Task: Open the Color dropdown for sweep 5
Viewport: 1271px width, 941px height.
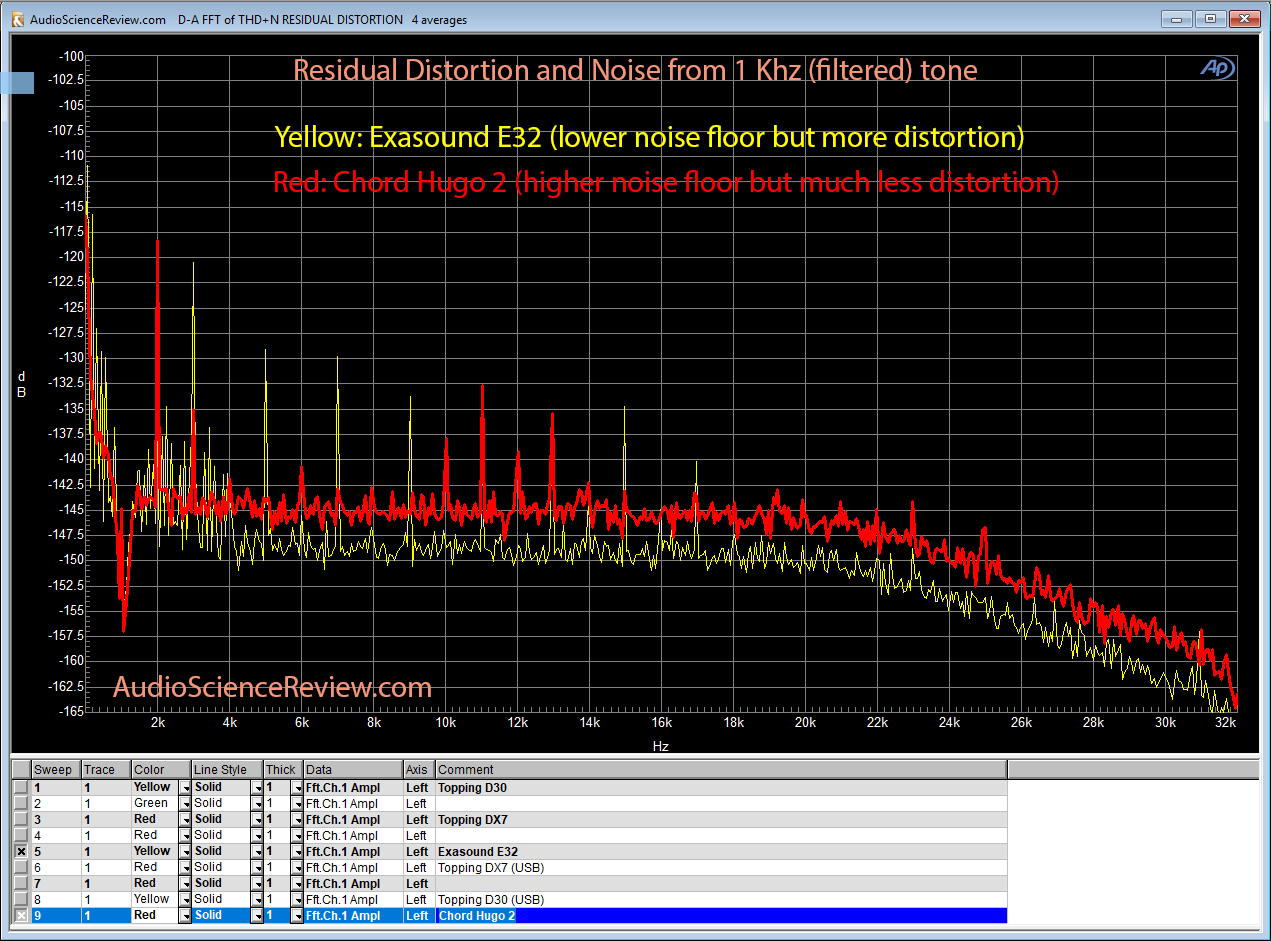Action: (x=185, y=851)
